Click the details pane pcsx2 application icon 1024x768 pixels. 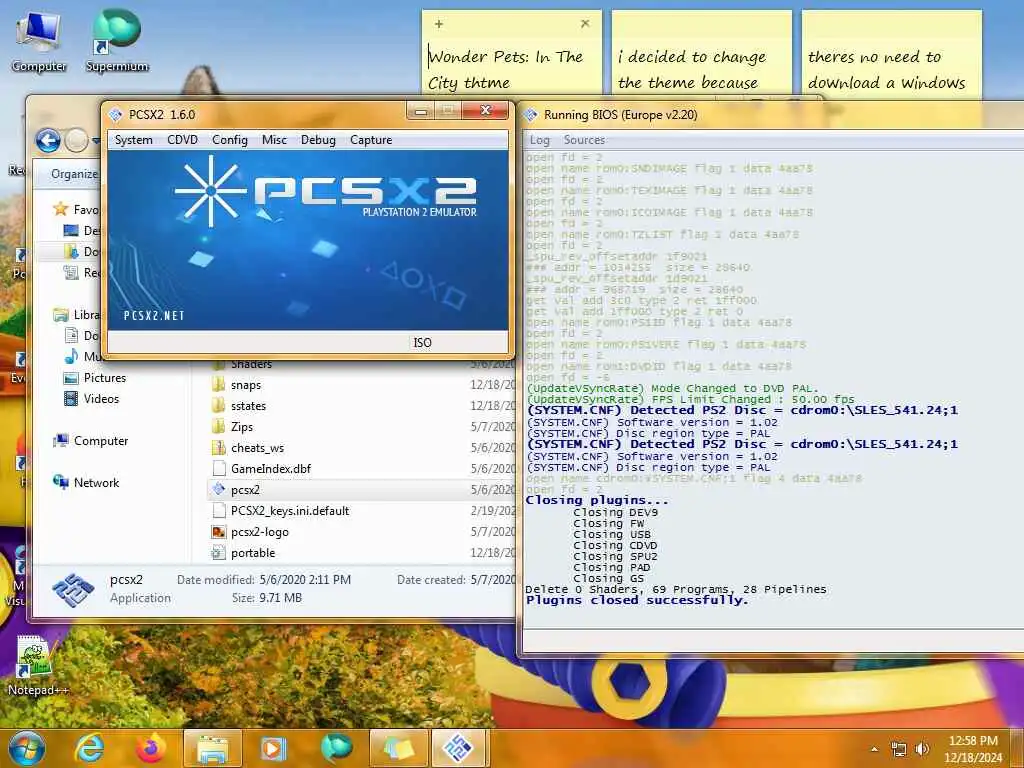73,590
